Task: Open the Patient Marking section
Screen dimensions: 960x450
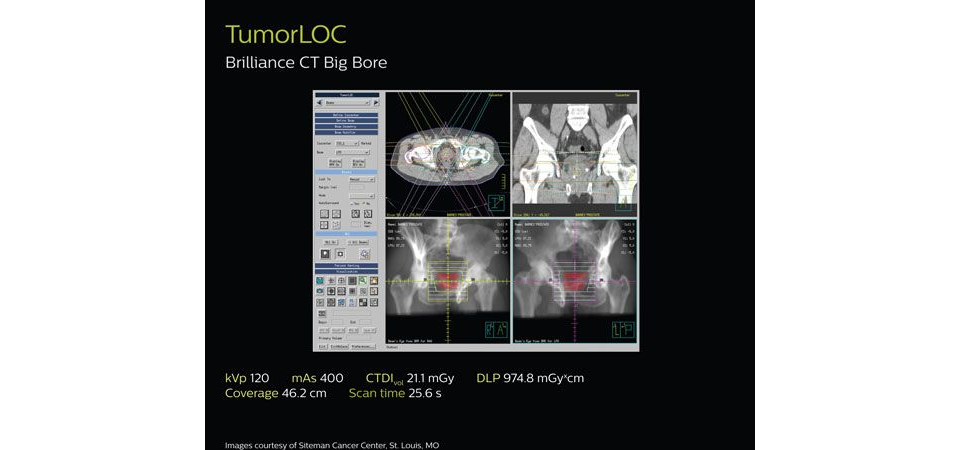Action: pos(347,266)
